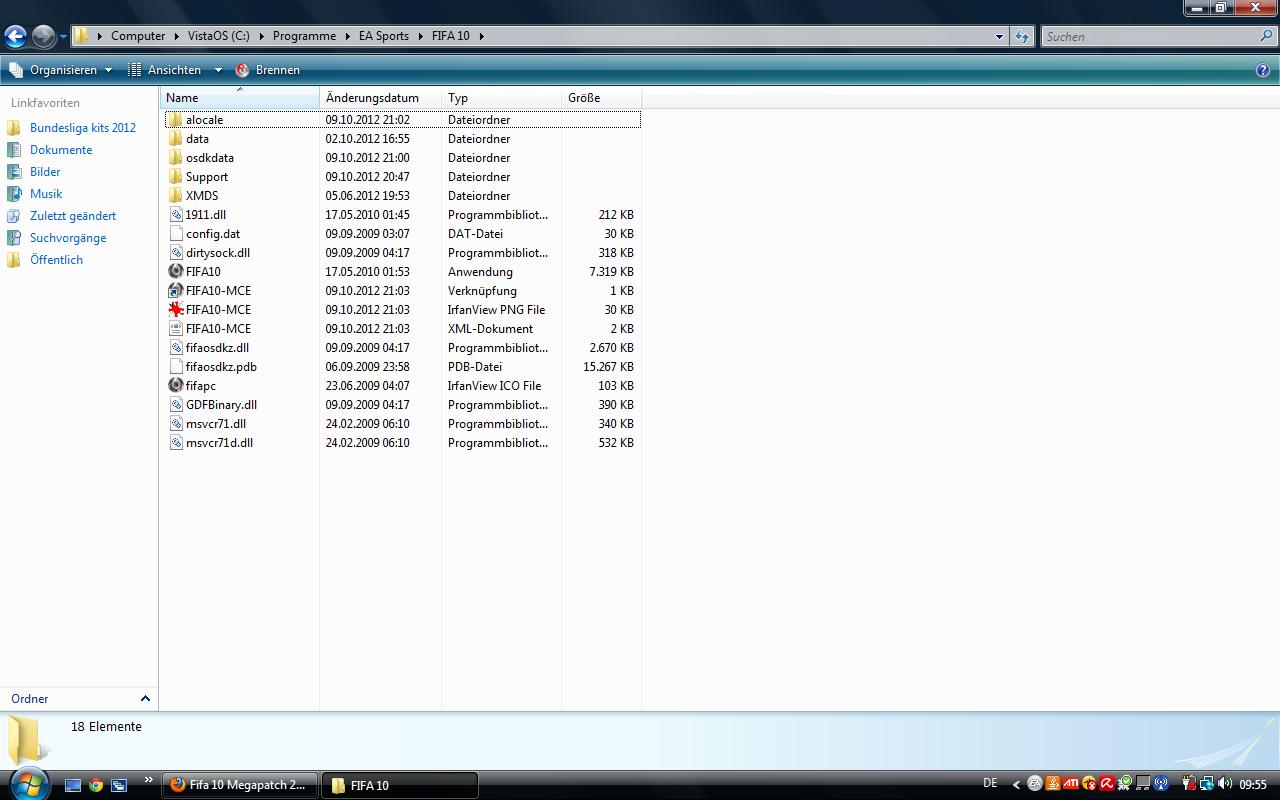Select the FIFA10-MCE IrfanView PNG icon
The image size is (1280, 800).
(176, 309)
